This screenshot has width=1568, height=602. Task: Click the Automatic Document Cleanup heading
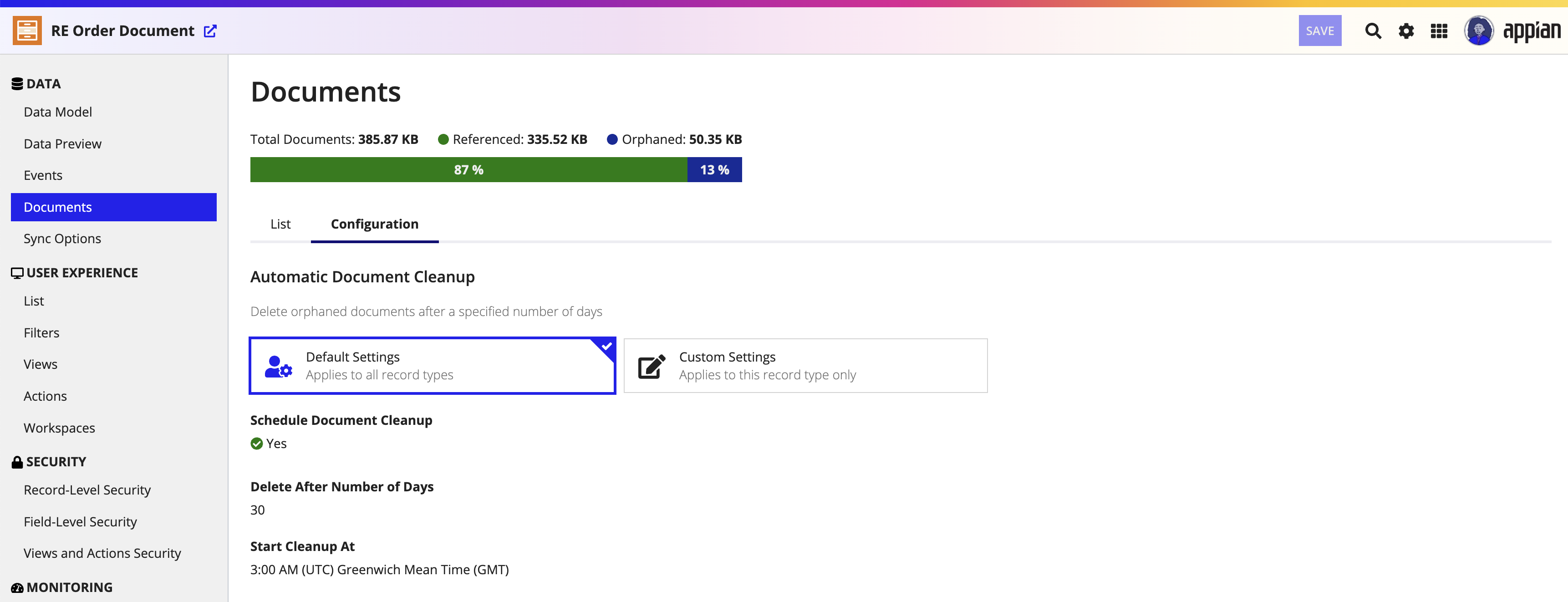click(x=362, y=277)
